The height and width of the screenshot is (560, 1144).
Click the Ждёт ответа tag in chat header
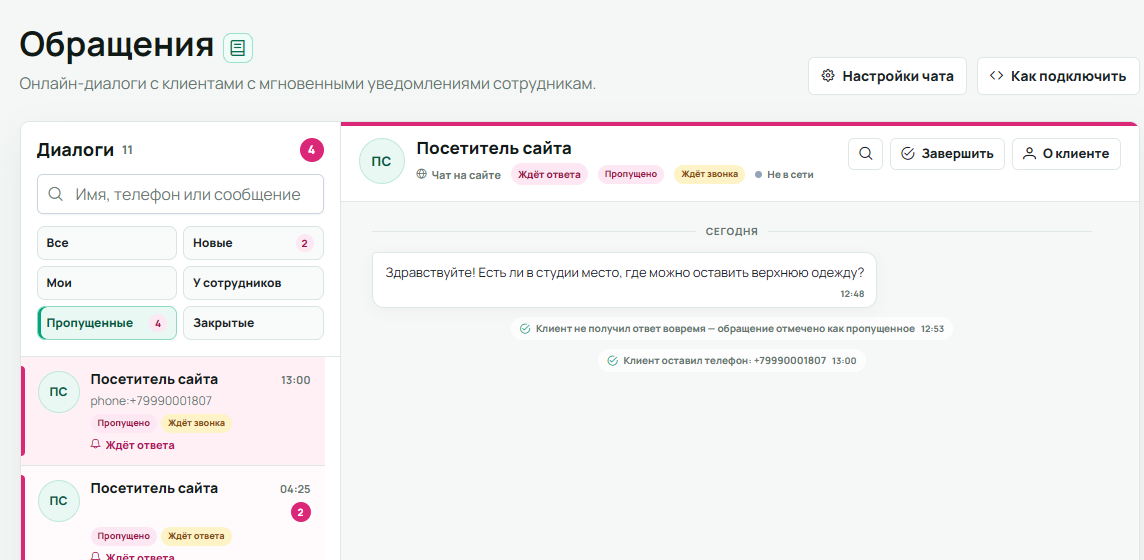pyautogui.click(x=549, y=174)
